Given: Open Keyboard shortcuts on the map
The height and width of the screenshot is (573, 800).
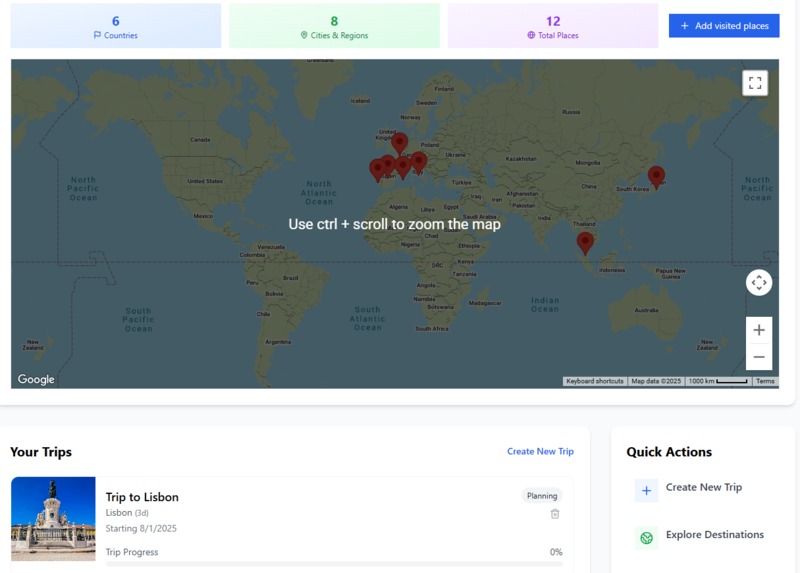Looking at the screenshot, I should point(595,381).
